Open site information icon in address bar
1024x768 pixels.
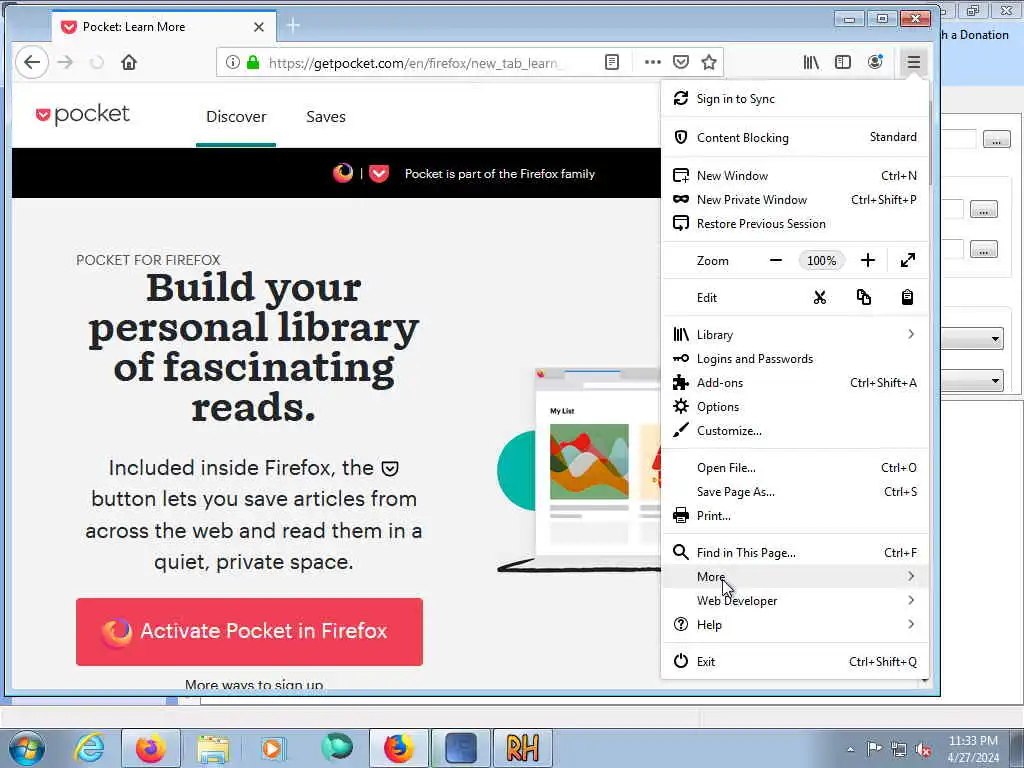(x=232, y=63)
